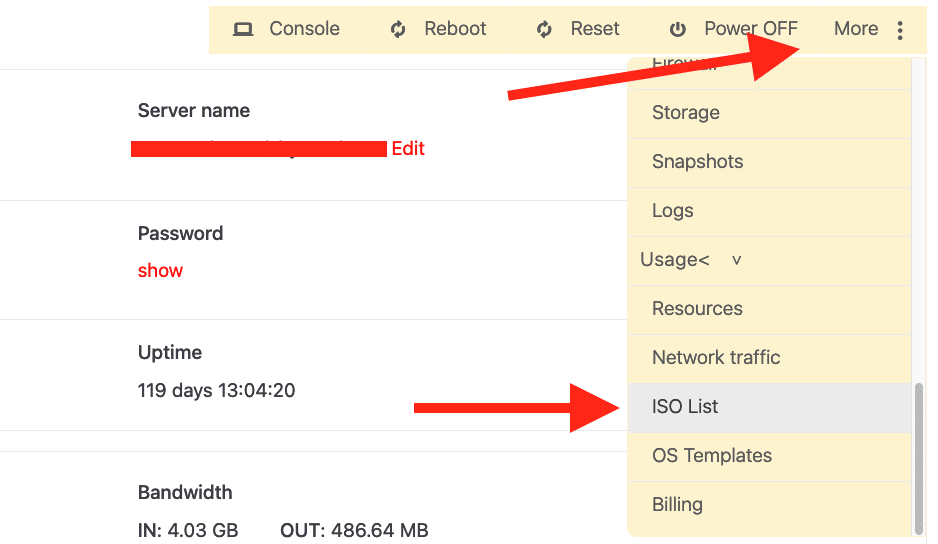Click the small chevron next to Usage
This screenshot has height=544, width=938.
tap(737, 260)
